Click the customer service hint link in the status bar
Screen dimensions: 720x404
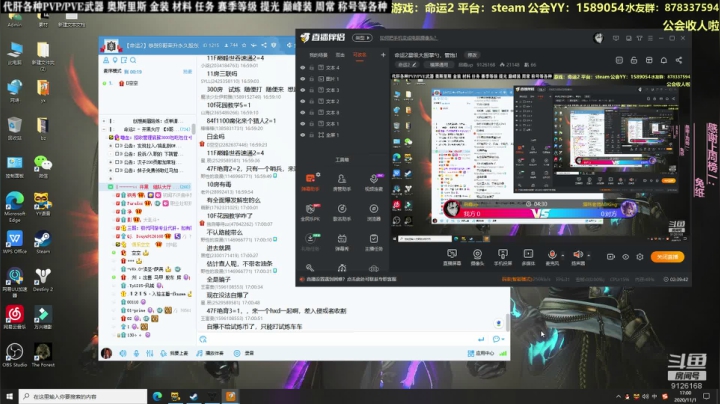click(x=351, y=279)
